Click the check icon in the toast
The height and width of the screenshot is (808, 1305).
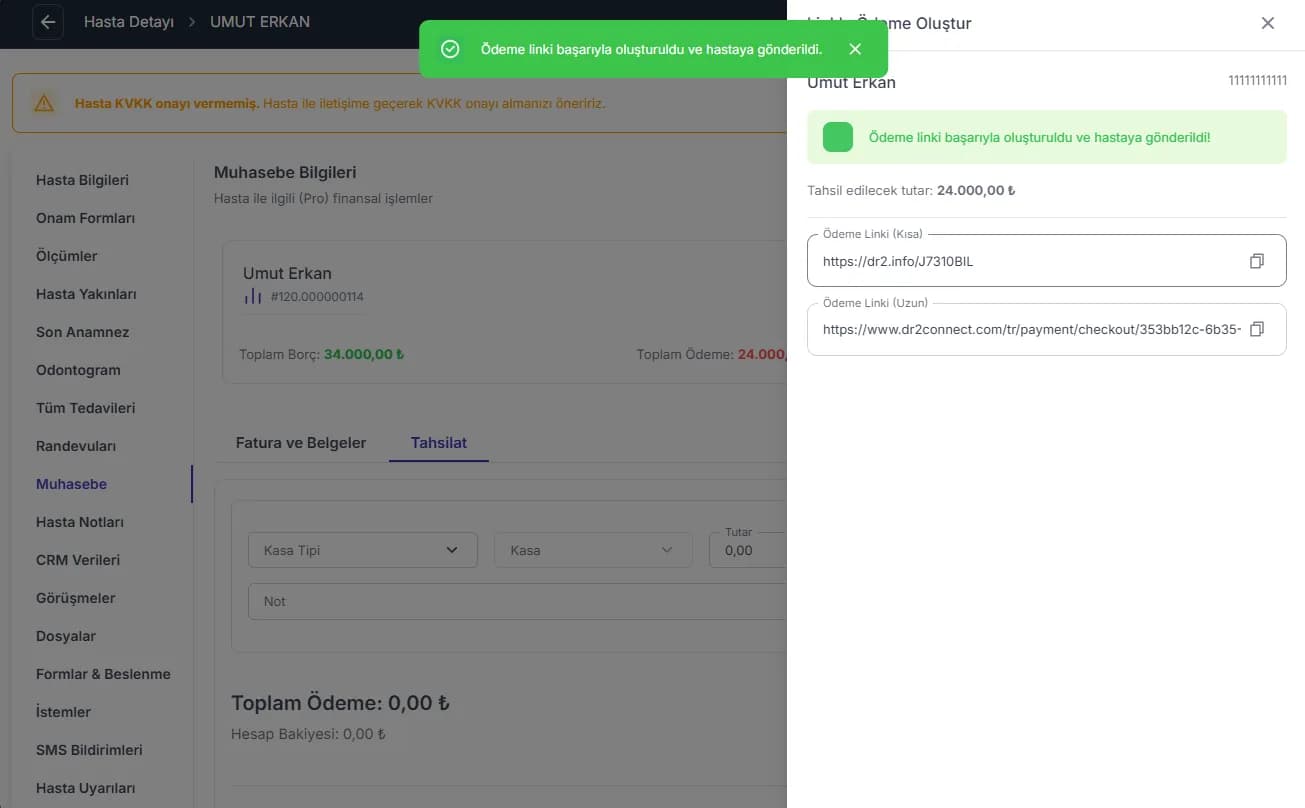(x=450, y=49)
